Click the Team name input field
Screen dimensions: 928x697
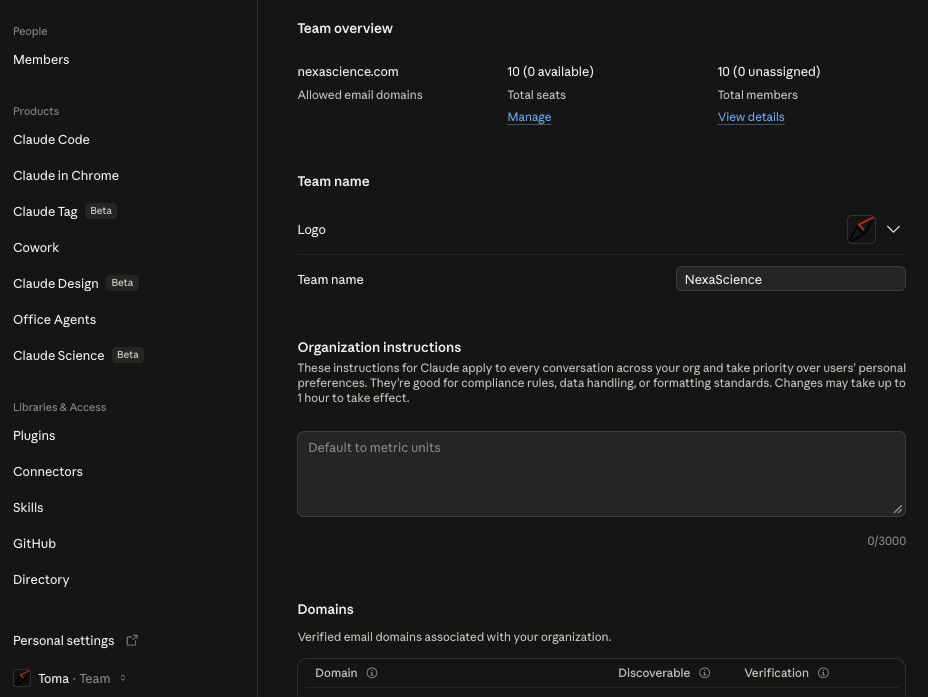(x=790, y=279)
